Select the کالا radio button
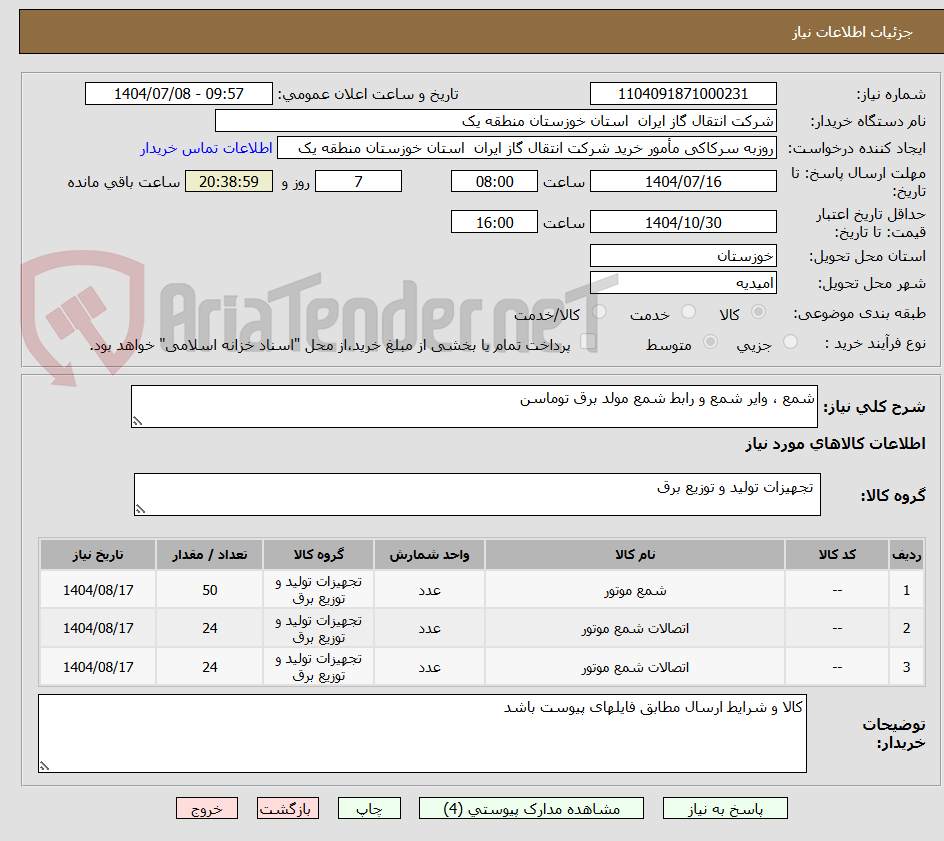Screen dimensions: 944x841 click(759, 312)
